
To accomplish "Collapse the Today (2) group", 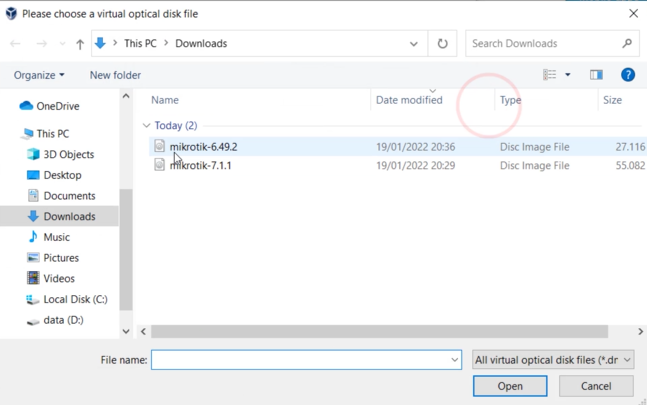I will click(x=146, y=125).
